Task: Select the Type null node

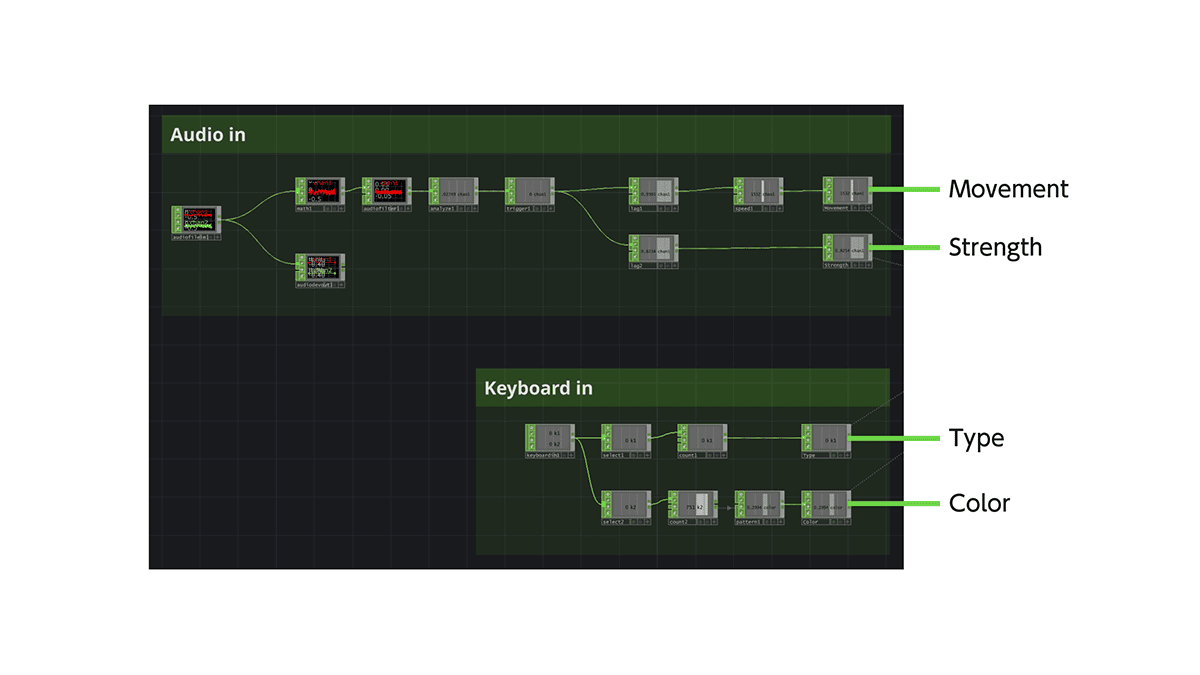Action: tap(826, 439)
